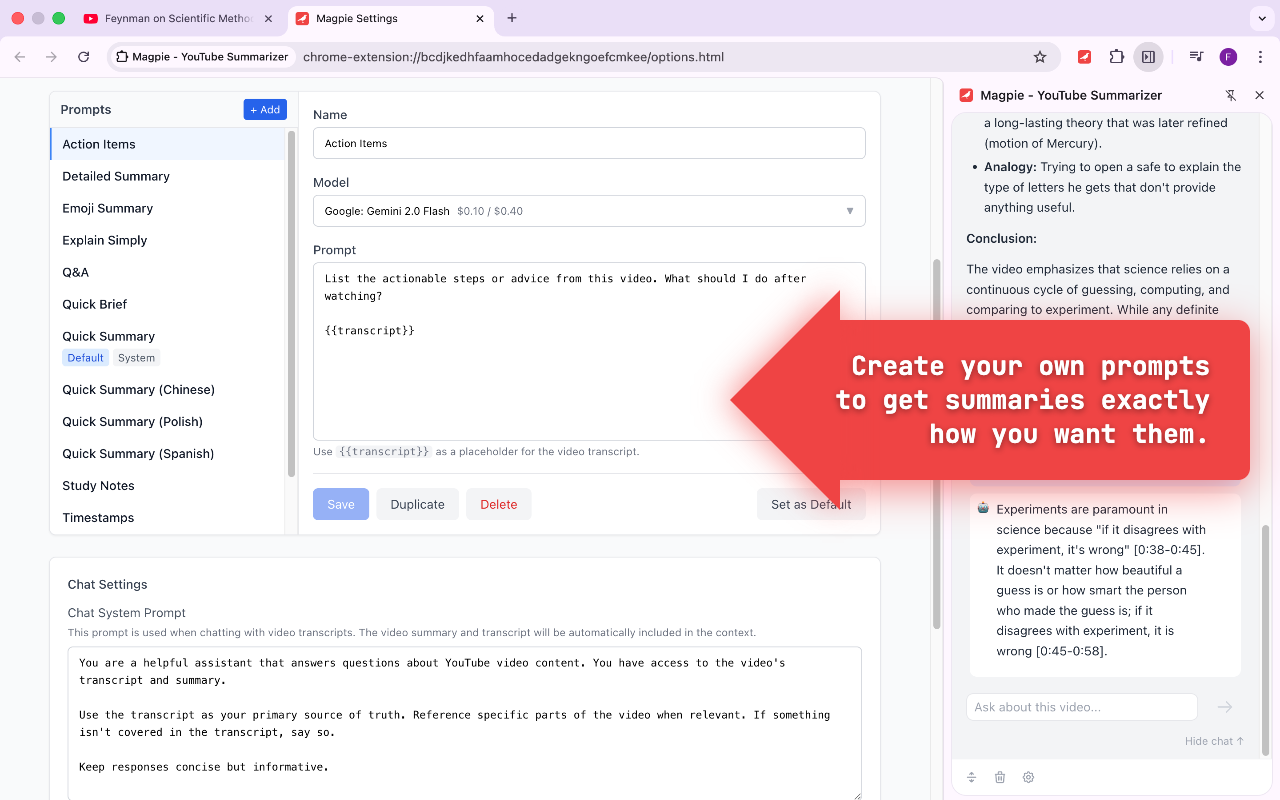Open settings gear in side panel footer
Screen dimensions: 1280x800
point(1028,777)
